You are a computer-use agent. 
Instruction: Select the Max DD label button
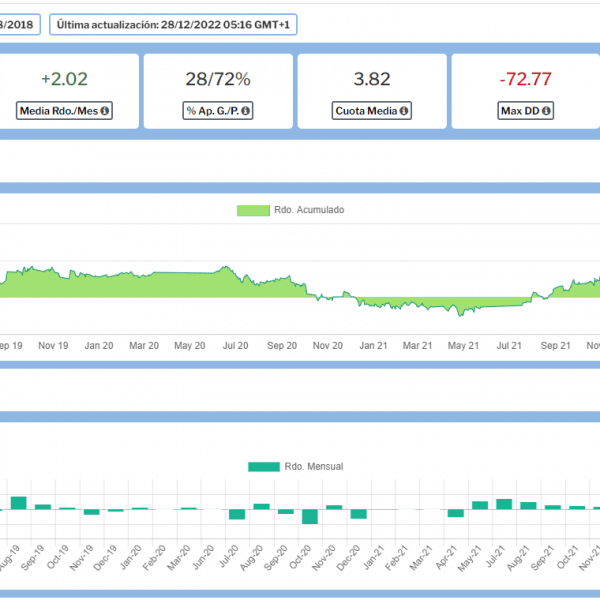coord(525,111)
